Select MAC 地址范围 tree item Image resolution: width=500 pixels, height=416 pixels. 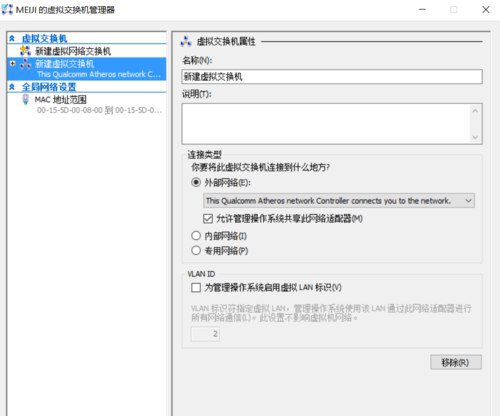tap(61, 100)
